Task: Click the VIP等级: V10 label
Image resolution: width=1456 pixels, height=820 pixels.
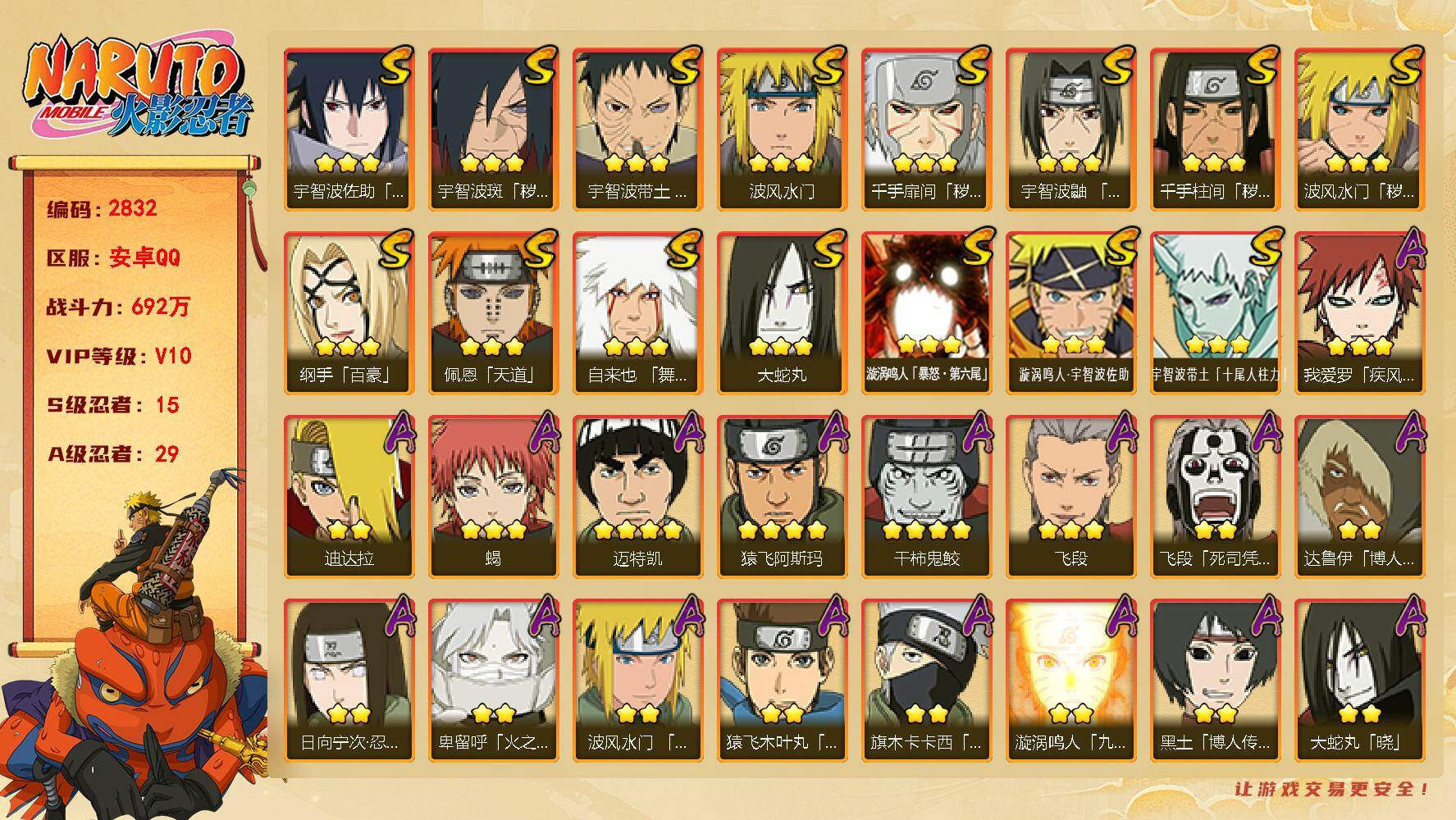Action: pos(119,356)
